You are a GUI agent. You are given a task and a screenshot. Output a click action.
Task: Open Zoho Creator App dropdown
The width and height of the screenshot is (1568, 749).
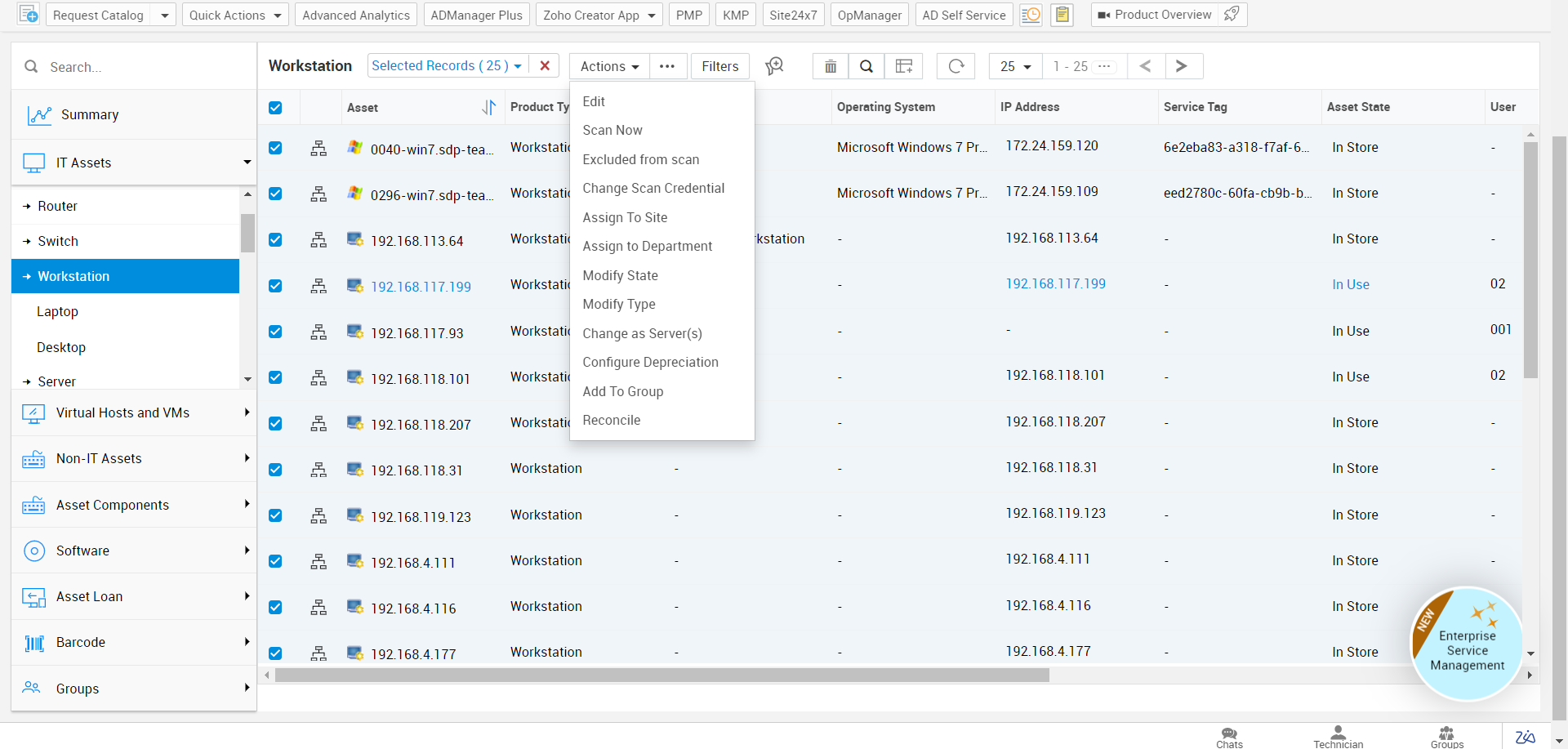(599, 15)
